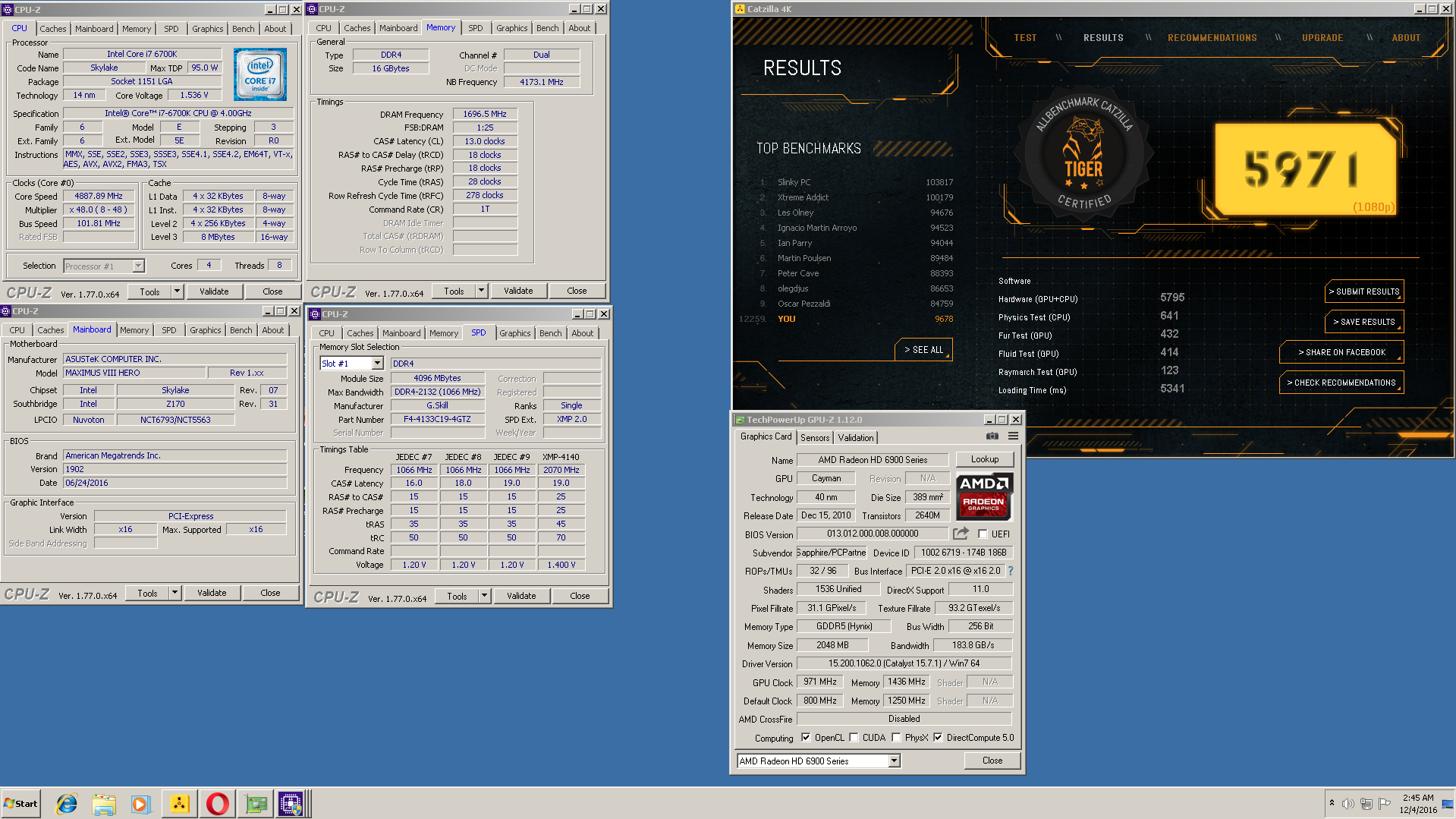Click the top-left CPU-Z window title icon
This screenshot has height=819, width=1456.
[8, 9]
